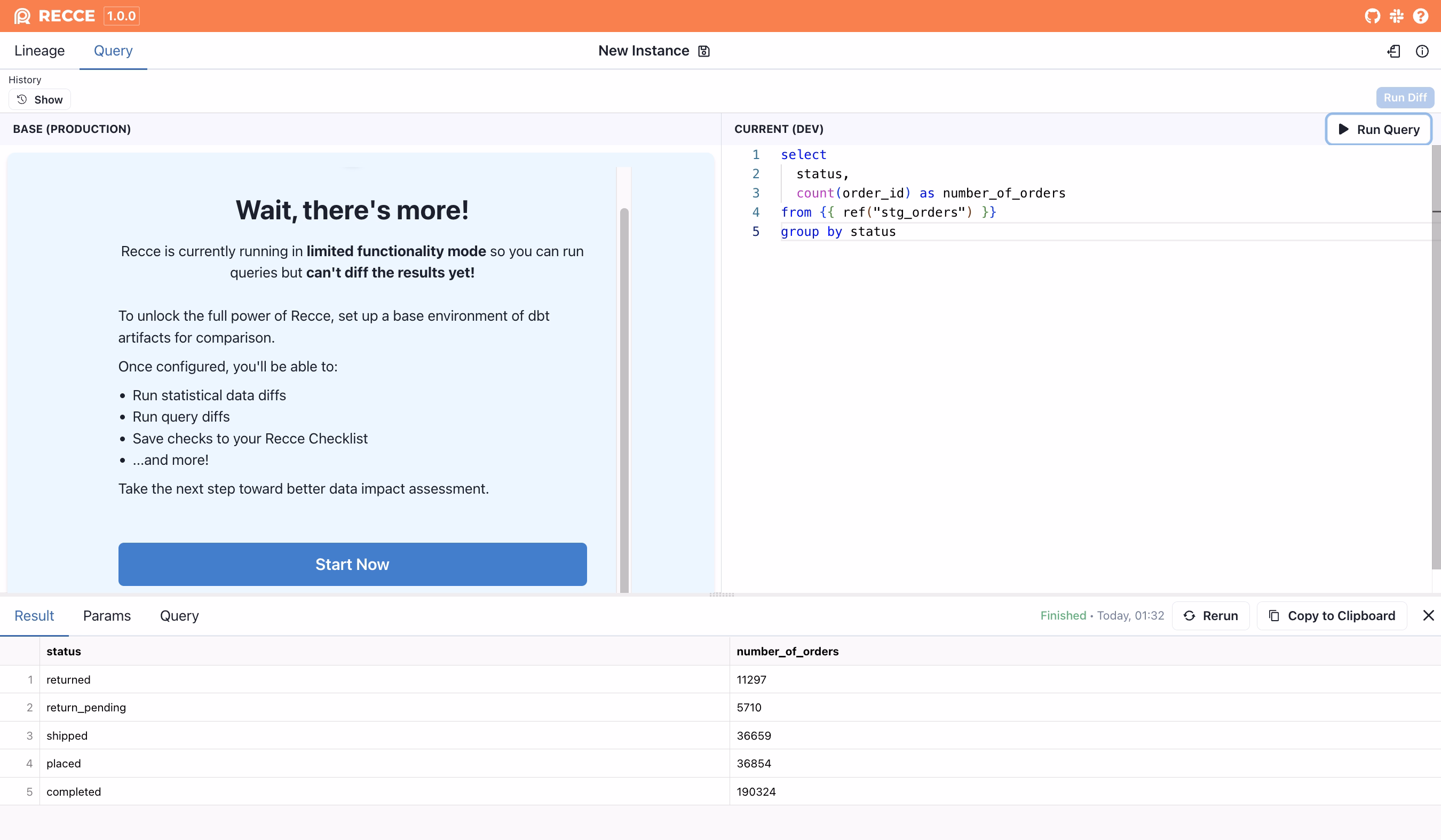1441x840 pixels.
Task: Open the help question mark icon
Action: click(x=1420, y=16)
